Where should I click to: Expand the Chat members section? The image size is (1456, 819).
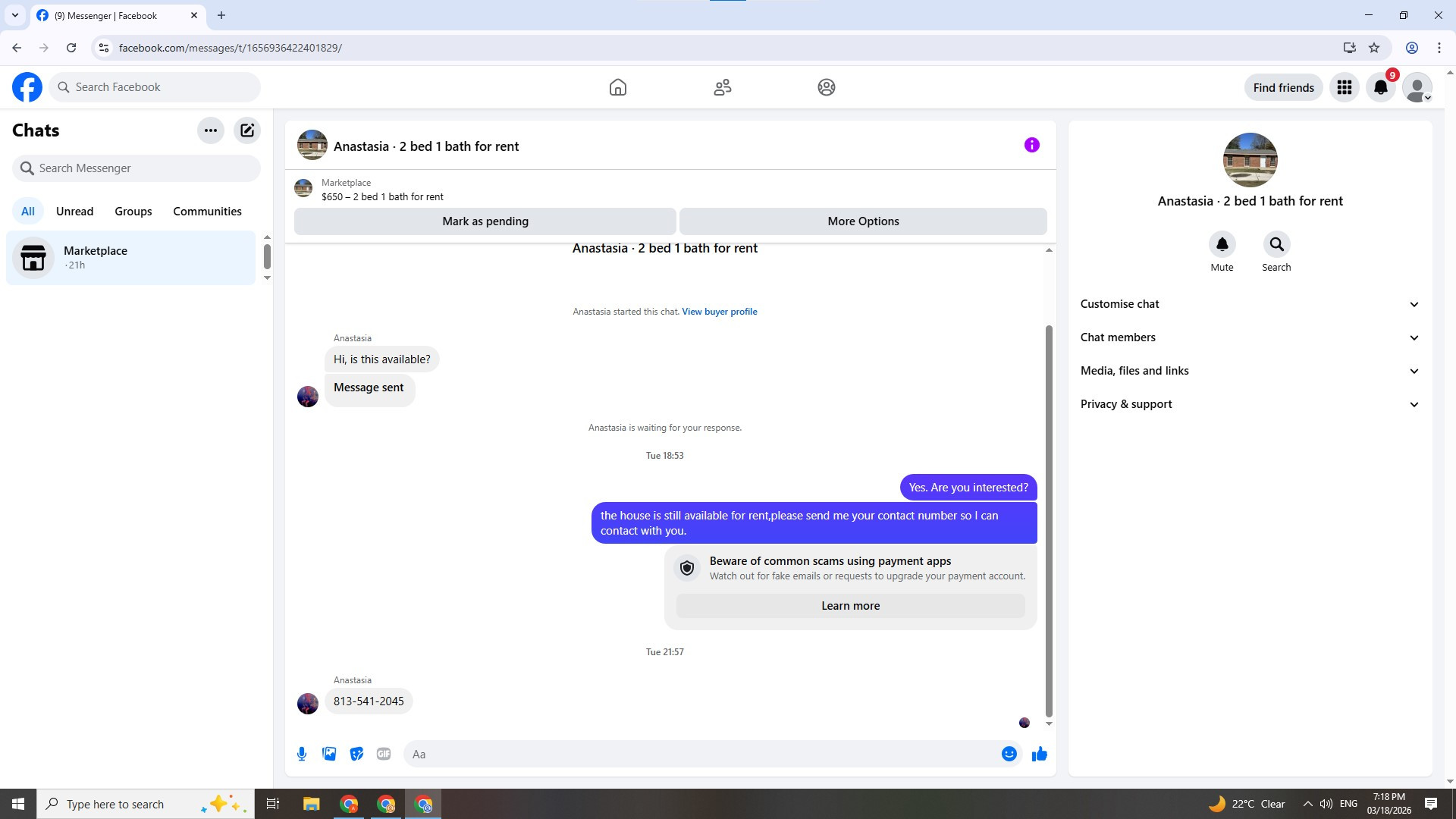1249,337
